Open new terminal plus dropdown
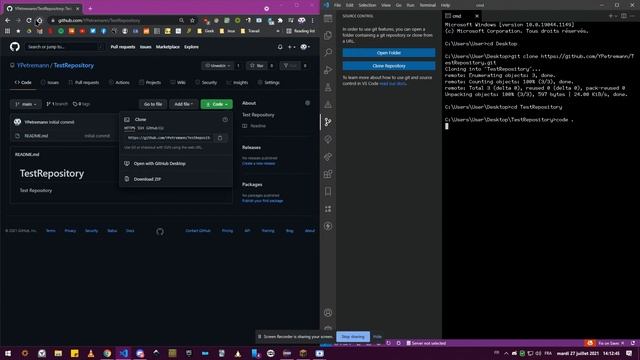The image size is (640, 360). (x=613, y=16)
